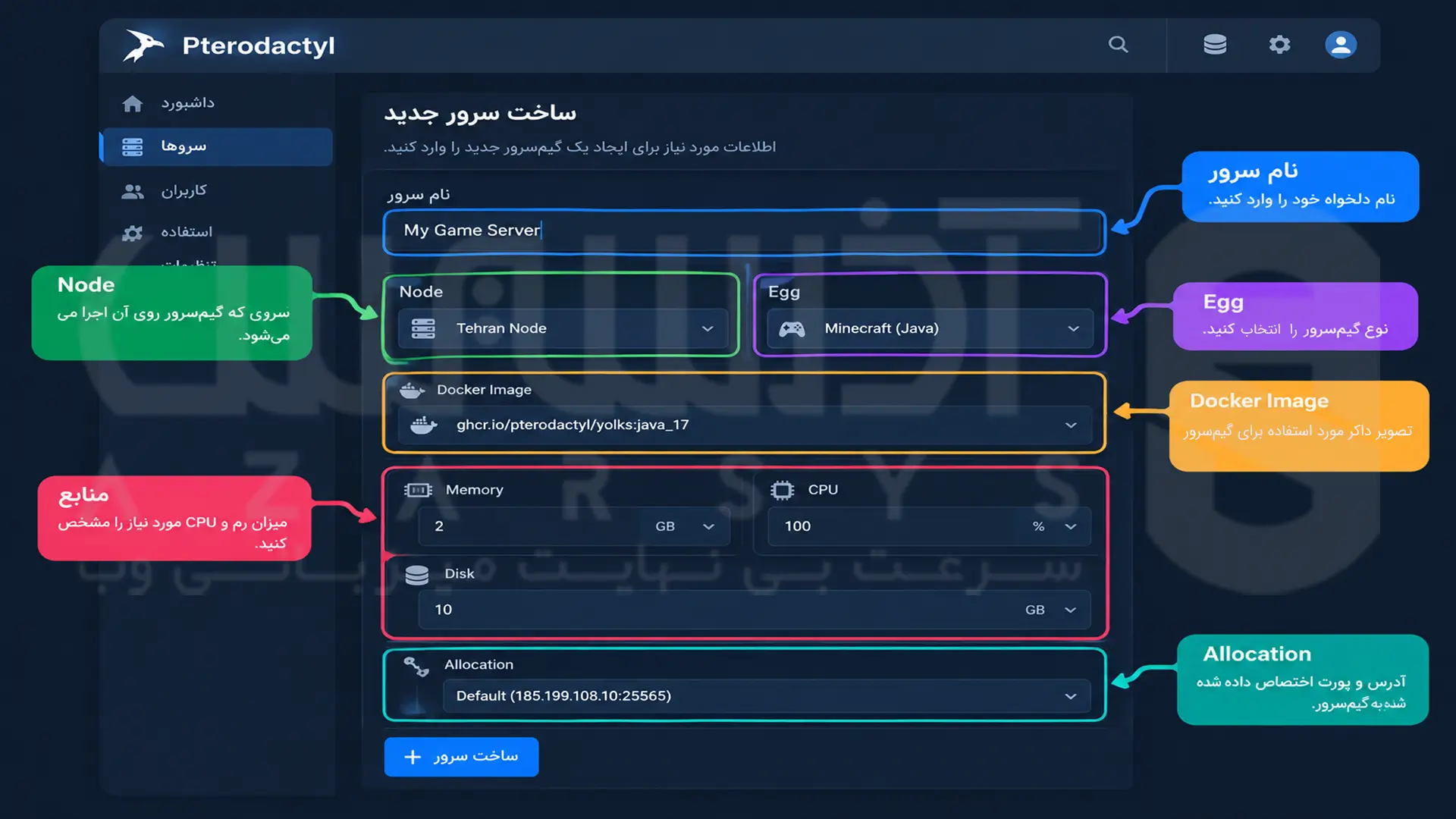Screen dimensions: 1456x819
Task: Expand the Minecraft (Java) Egg dropdown
Action: tap(930, 328)
